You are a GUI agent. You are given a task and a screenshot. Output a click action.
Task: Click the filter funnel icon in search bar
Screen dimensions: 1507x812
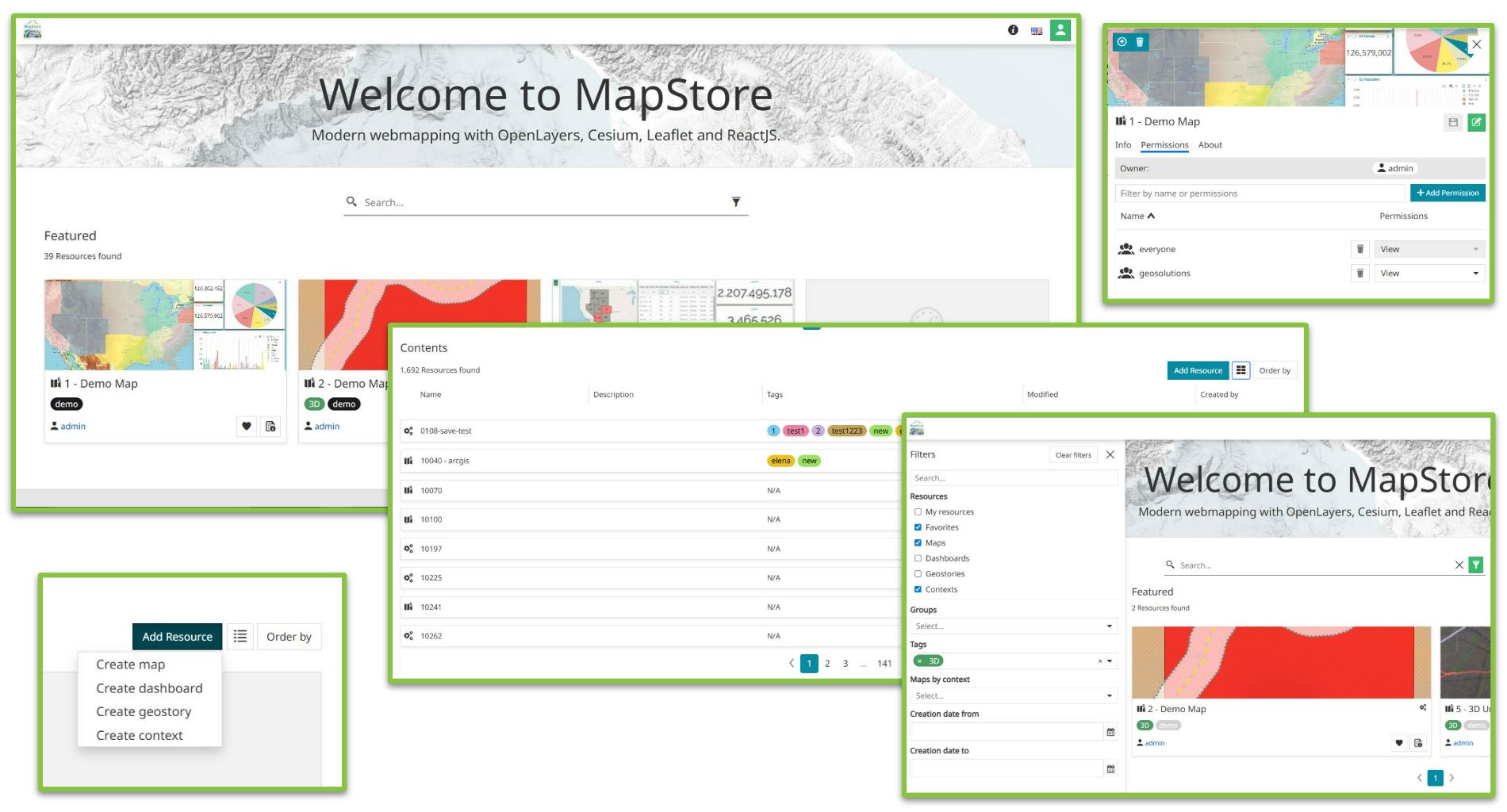pyautogui.click(x=736, y=202)
